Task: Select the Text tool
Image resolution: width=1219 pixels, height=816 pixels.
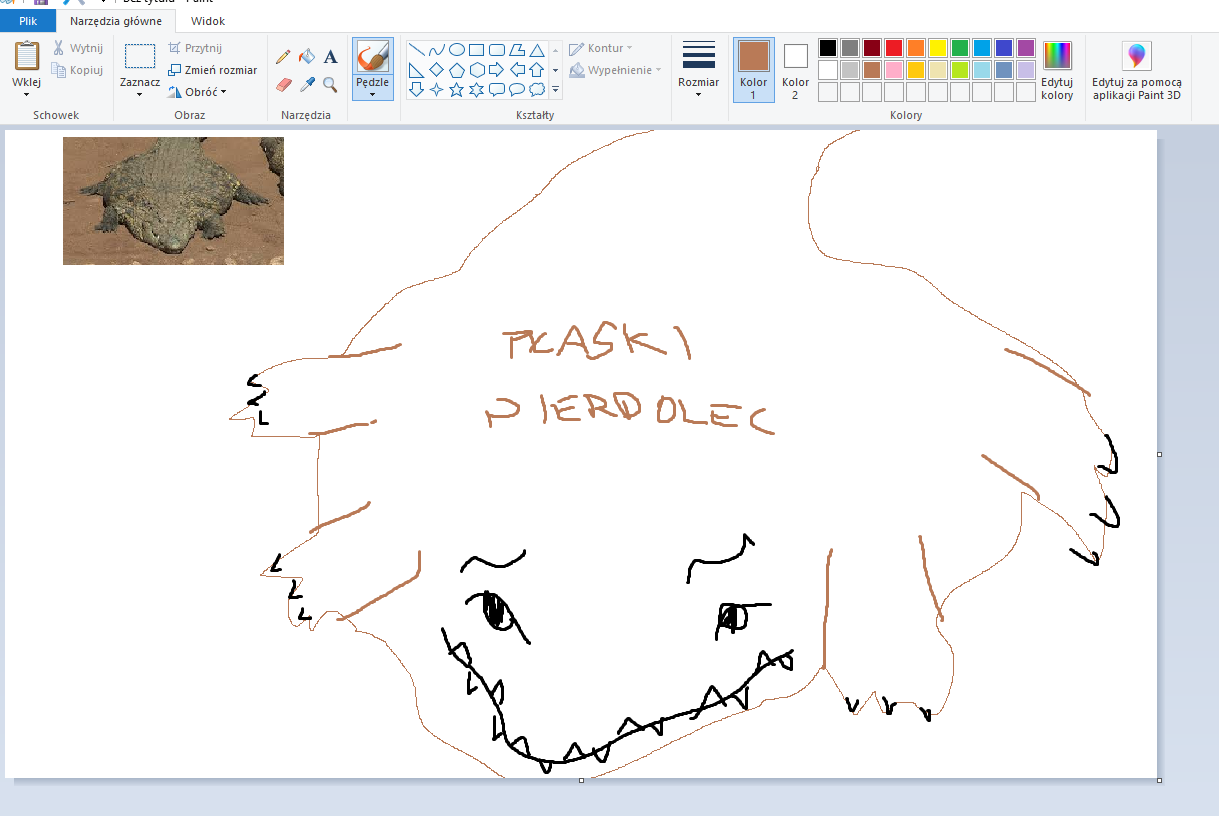Action: [x=330, y=57]
